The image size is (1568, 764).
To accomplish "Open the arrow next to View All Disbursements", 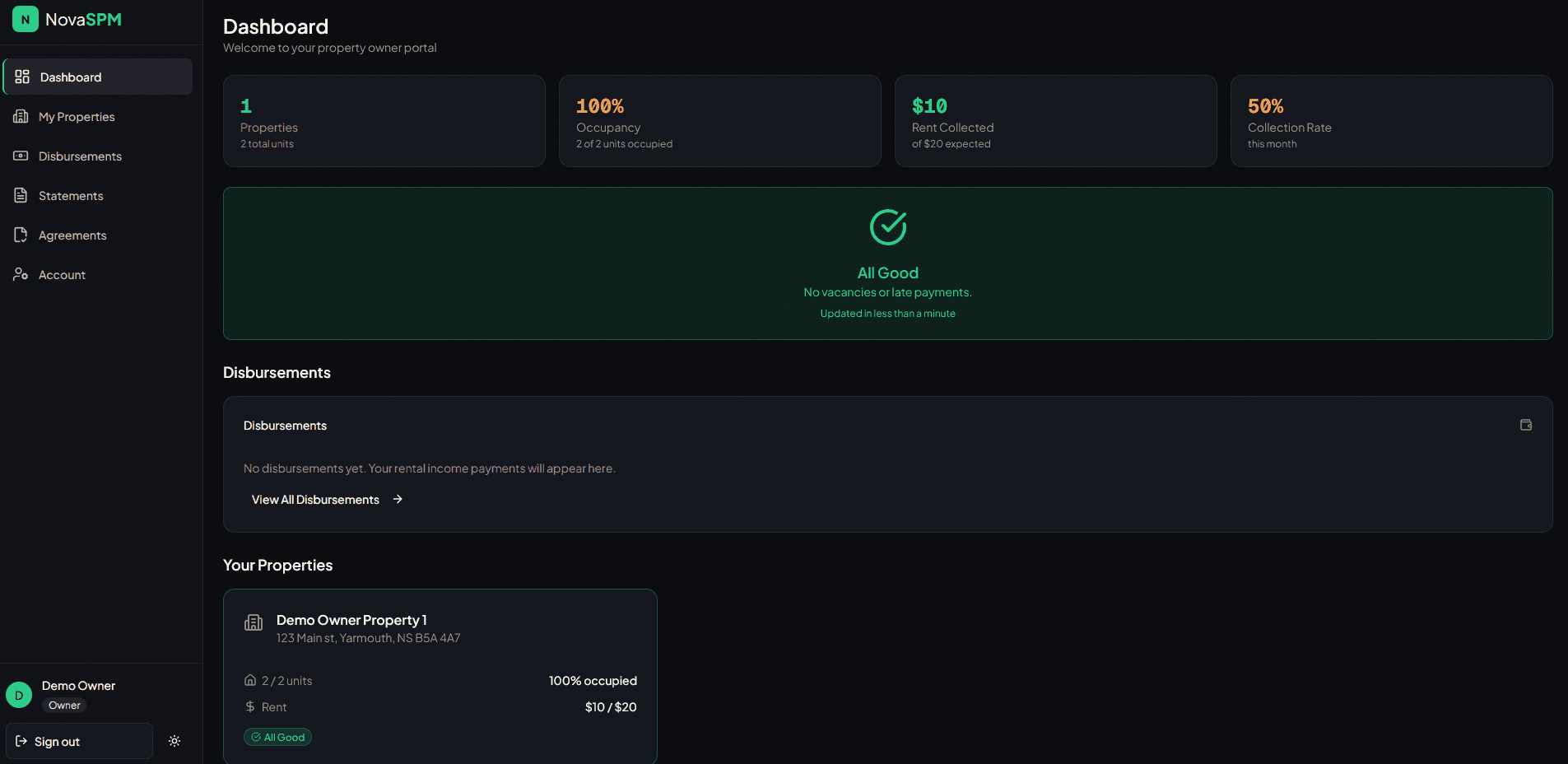I will tap(397, 499).
